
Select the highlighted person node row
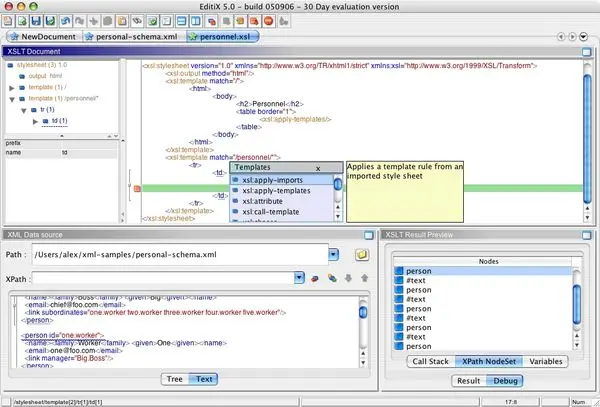click(x=482, y=271)
